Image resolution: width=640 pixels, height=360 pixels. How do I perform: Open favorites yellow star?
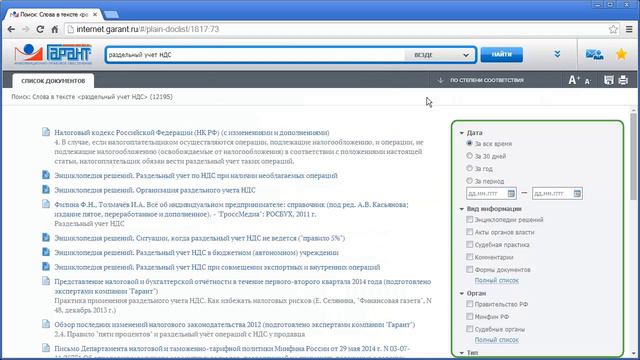point(621,54)
